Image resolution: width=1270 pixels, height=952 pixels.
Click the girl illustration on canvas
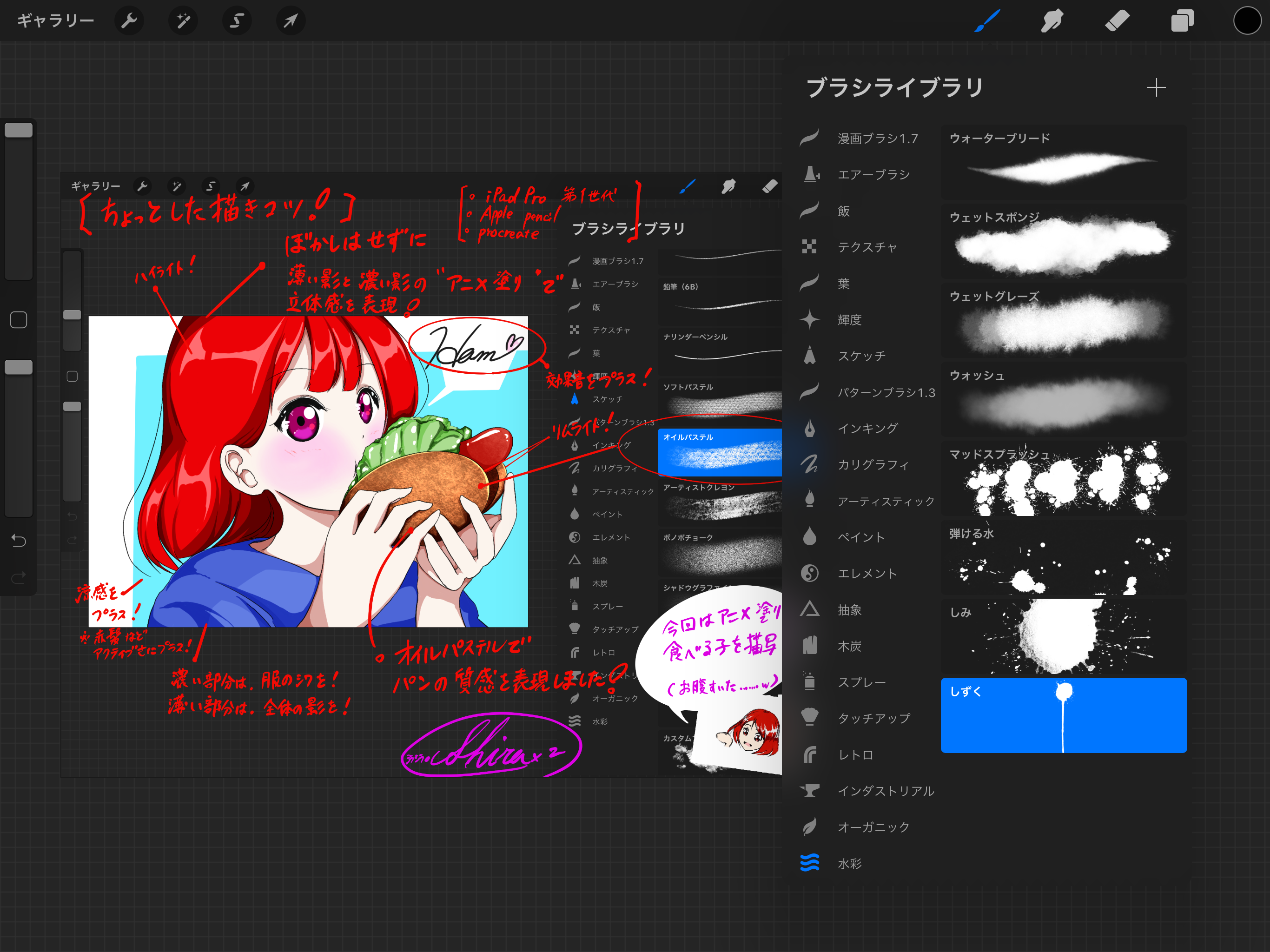[308, 471]
